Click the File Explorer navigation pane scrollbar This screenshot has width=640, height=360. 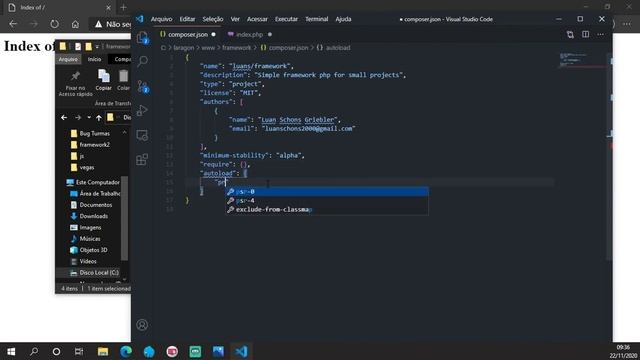(x=124, y=218)
